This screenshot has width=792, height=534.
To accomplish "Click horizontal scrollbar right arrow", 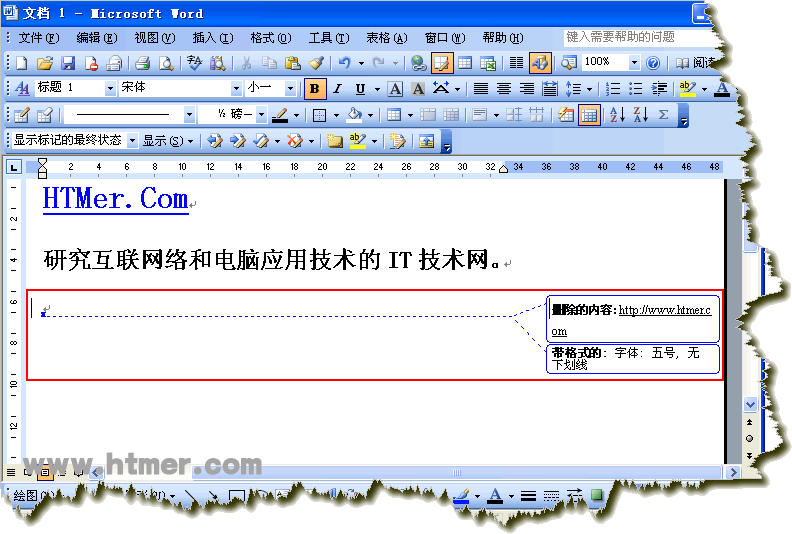I will point(733,472).
